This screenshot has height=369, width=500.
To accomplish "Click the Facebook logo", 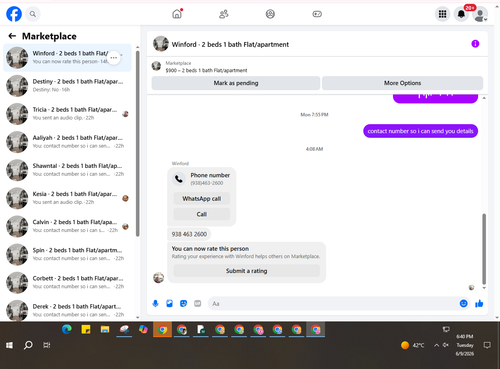I will point(14,14).
